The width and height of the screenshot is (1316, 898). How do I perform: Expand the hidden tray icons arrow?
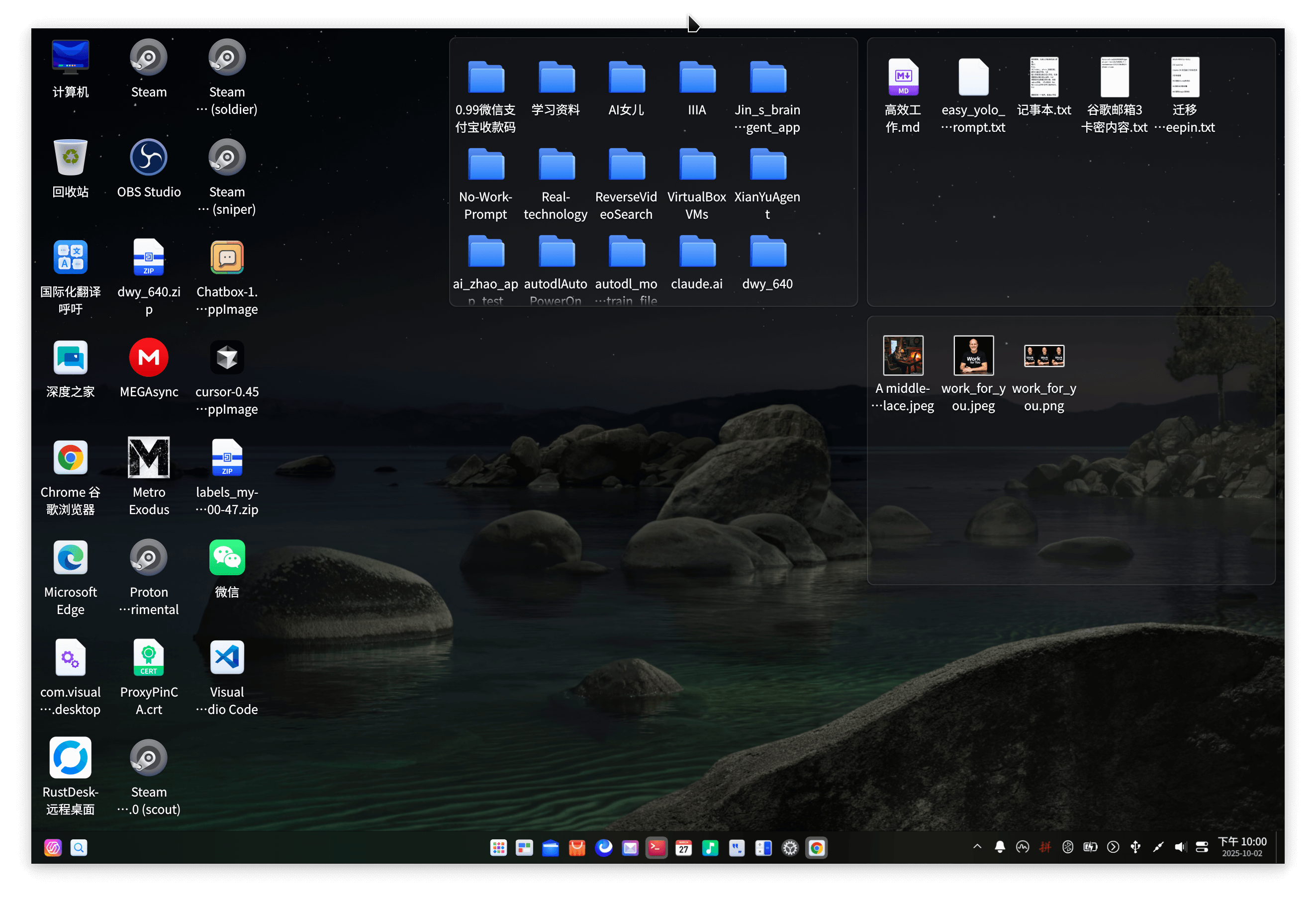click(977, 846)
